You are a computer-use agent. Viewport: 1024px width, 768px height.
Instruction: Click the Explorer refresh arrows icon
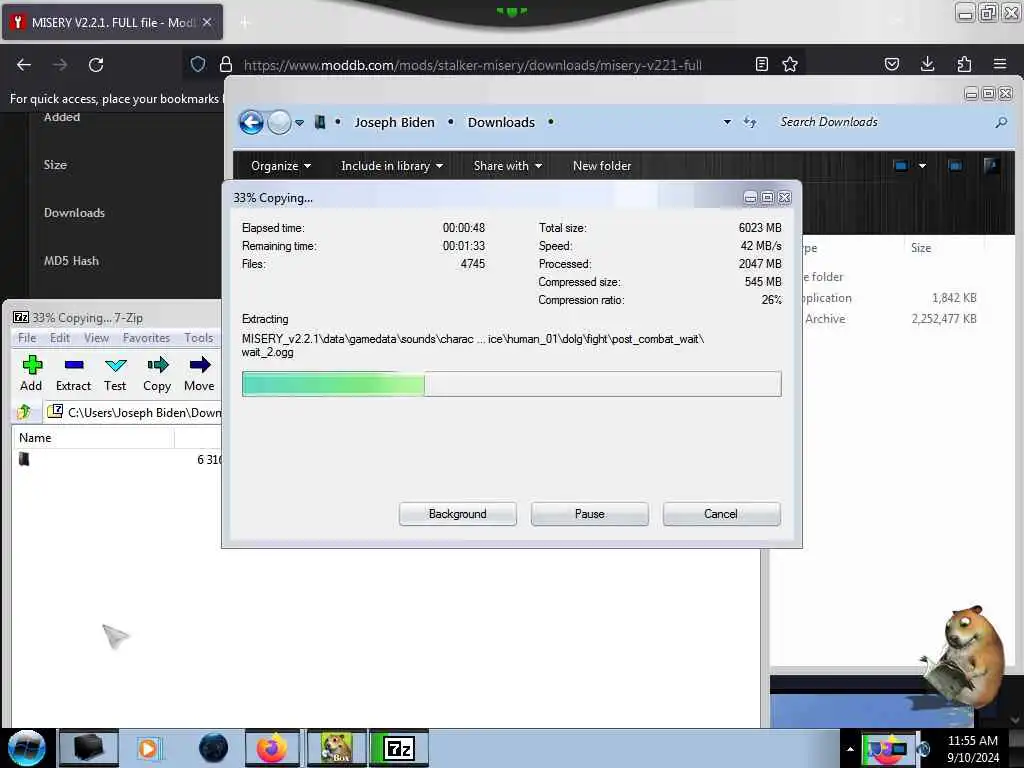750,122
